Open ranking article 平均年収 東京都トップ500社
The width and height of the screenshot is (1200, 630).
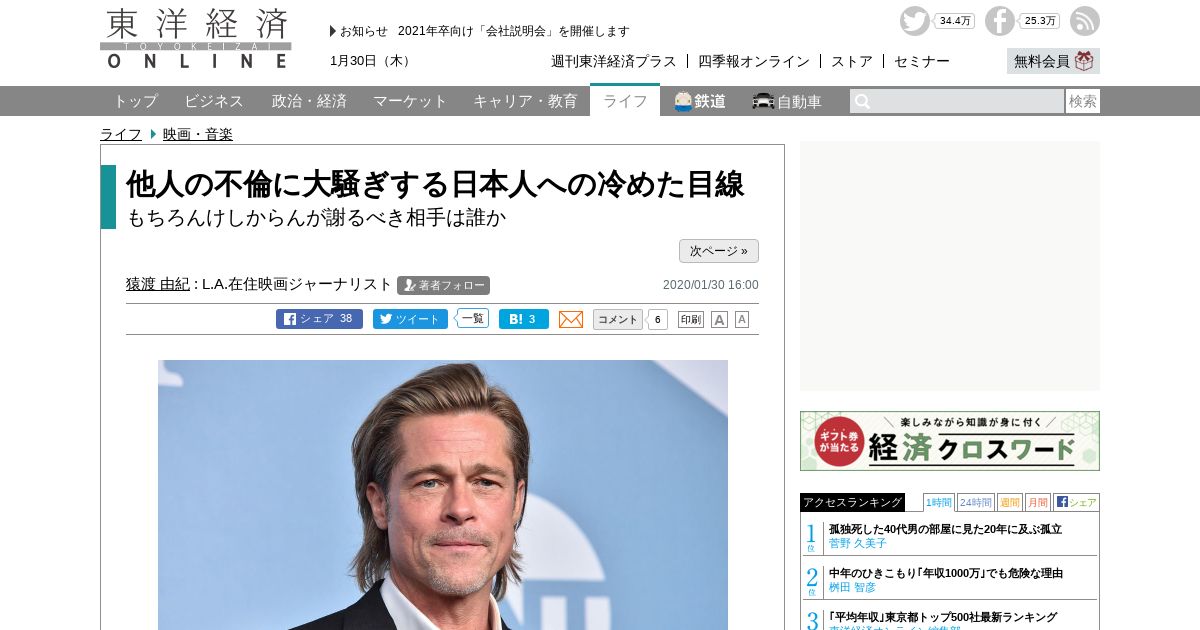(943, 617)
